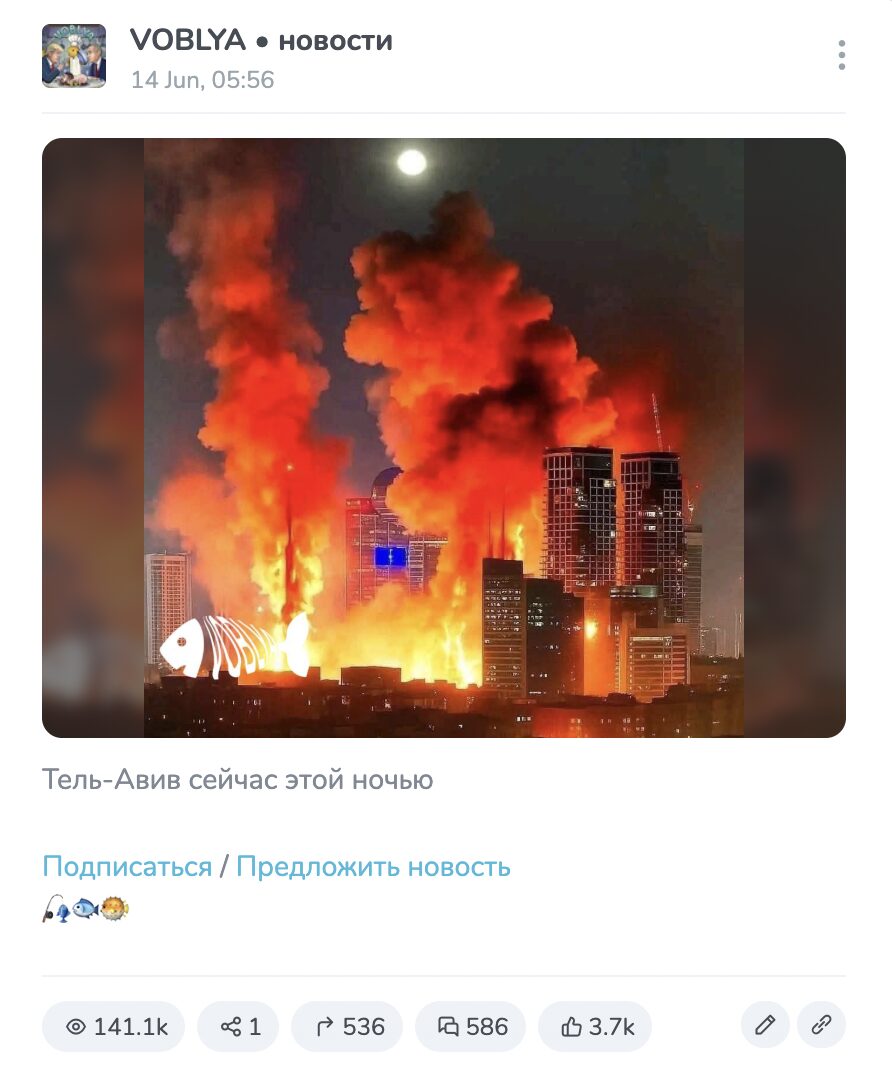The image size is (892, 1070).
Task: Click the caption Тель-Авив сейчас этой ночью
Action: tap(238, 779)
